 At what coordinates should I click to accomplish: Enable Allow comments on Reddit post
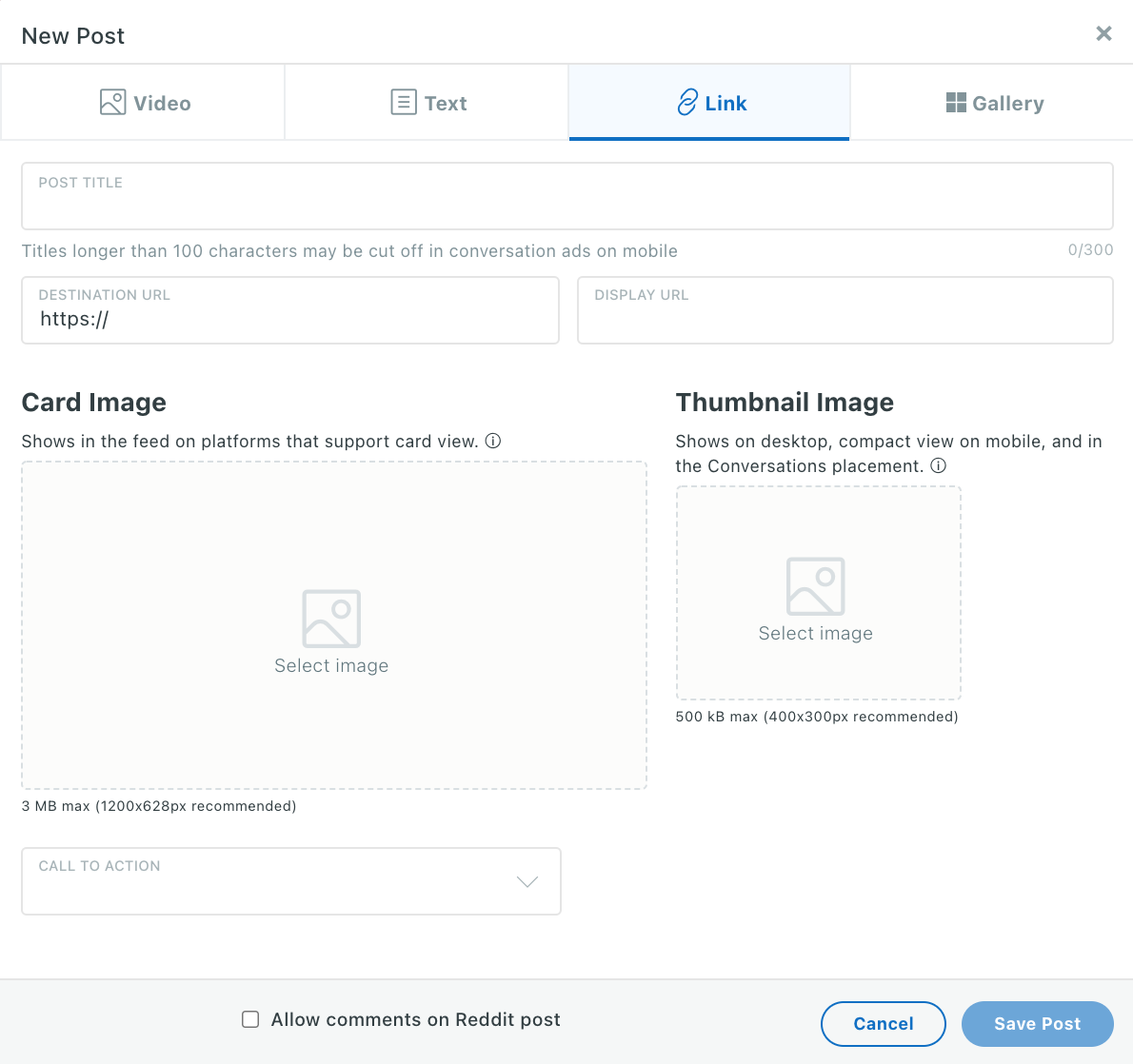[x=250, y=1019]
